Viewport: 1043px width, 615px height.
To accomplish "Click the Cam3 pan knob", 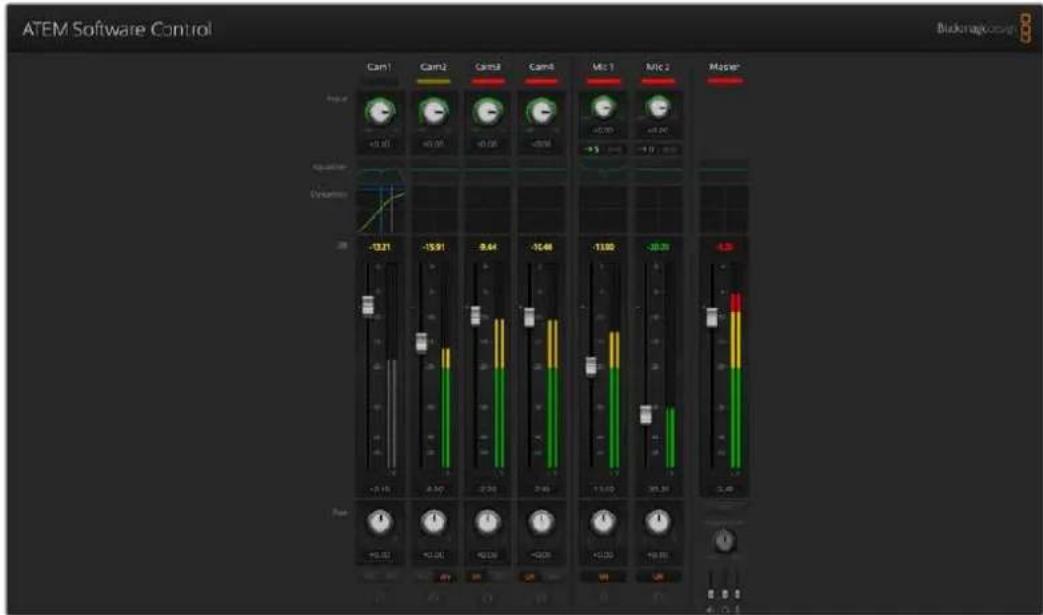I will (488, 522).
